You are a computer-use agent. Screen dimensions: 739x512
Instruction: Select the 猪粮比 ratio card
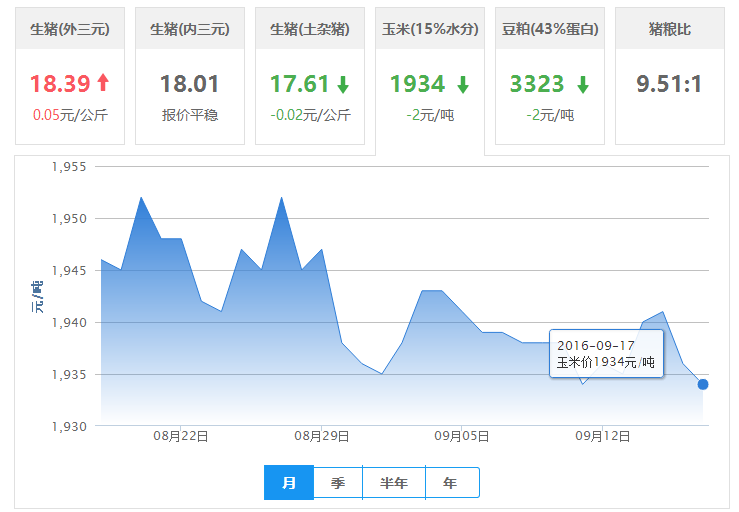click(x=670, y=76)
